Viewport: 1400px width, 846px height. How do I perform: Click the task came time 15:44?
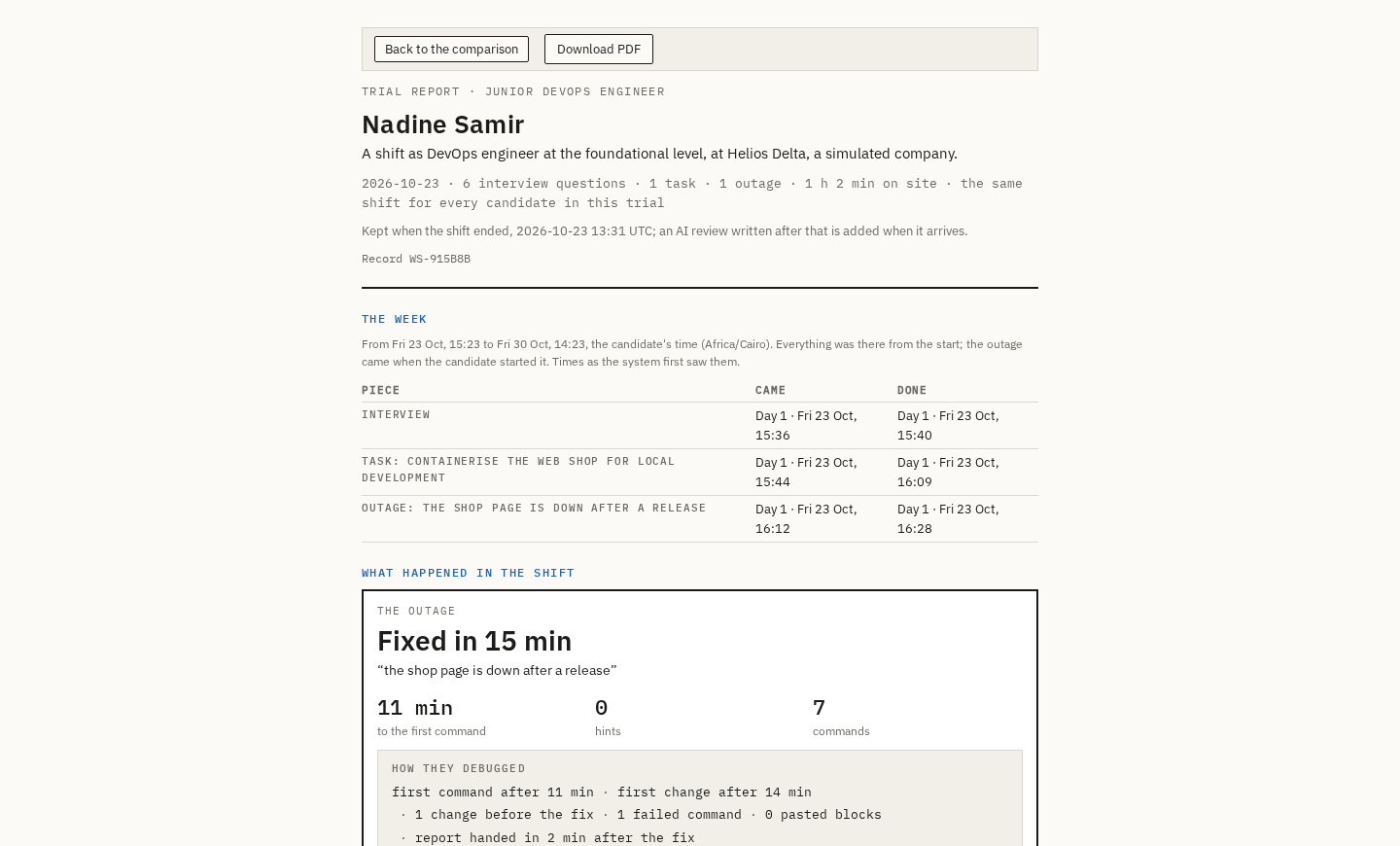[806, 472]
